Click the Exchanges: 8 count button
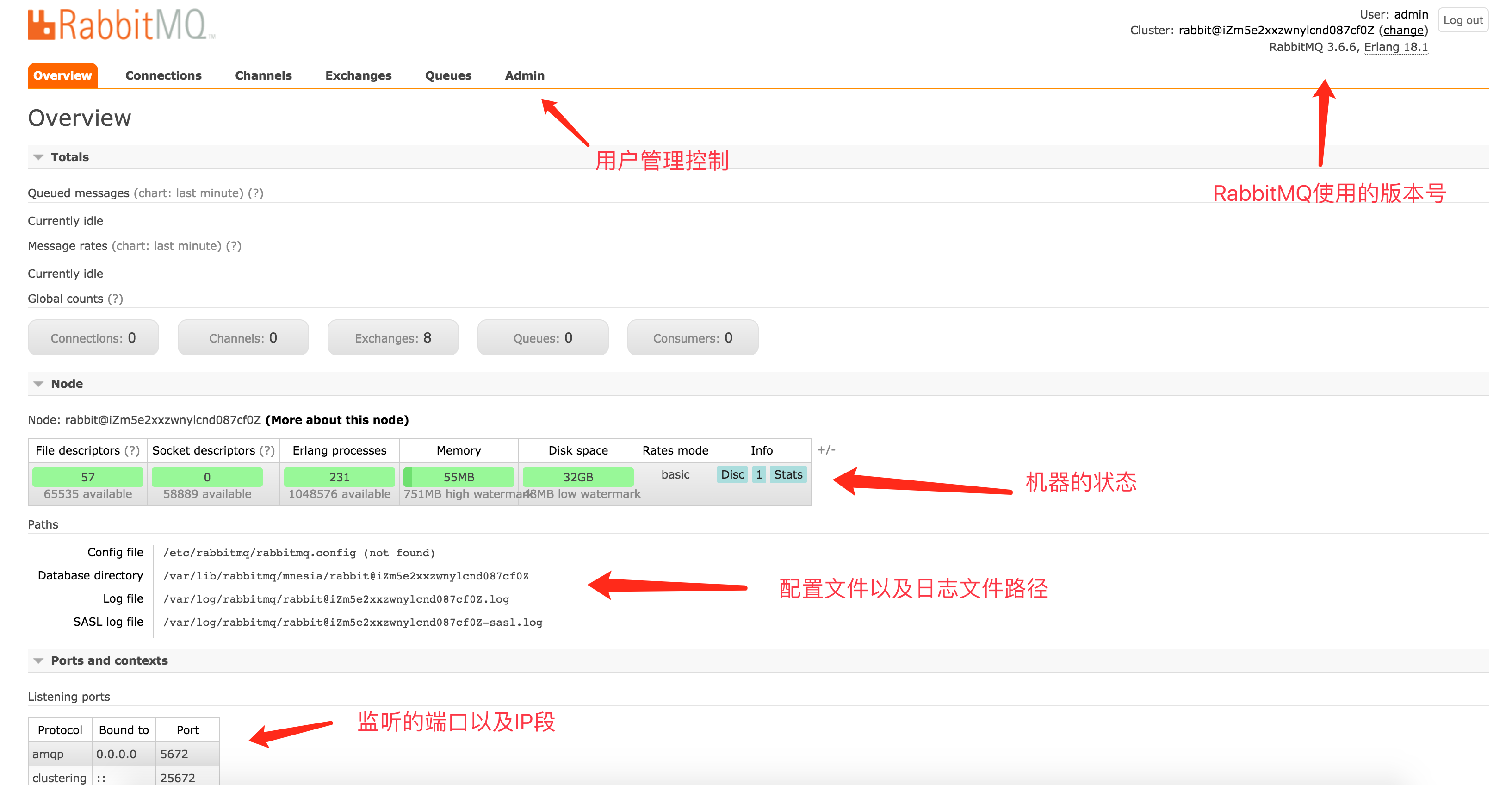 point(393,337)
